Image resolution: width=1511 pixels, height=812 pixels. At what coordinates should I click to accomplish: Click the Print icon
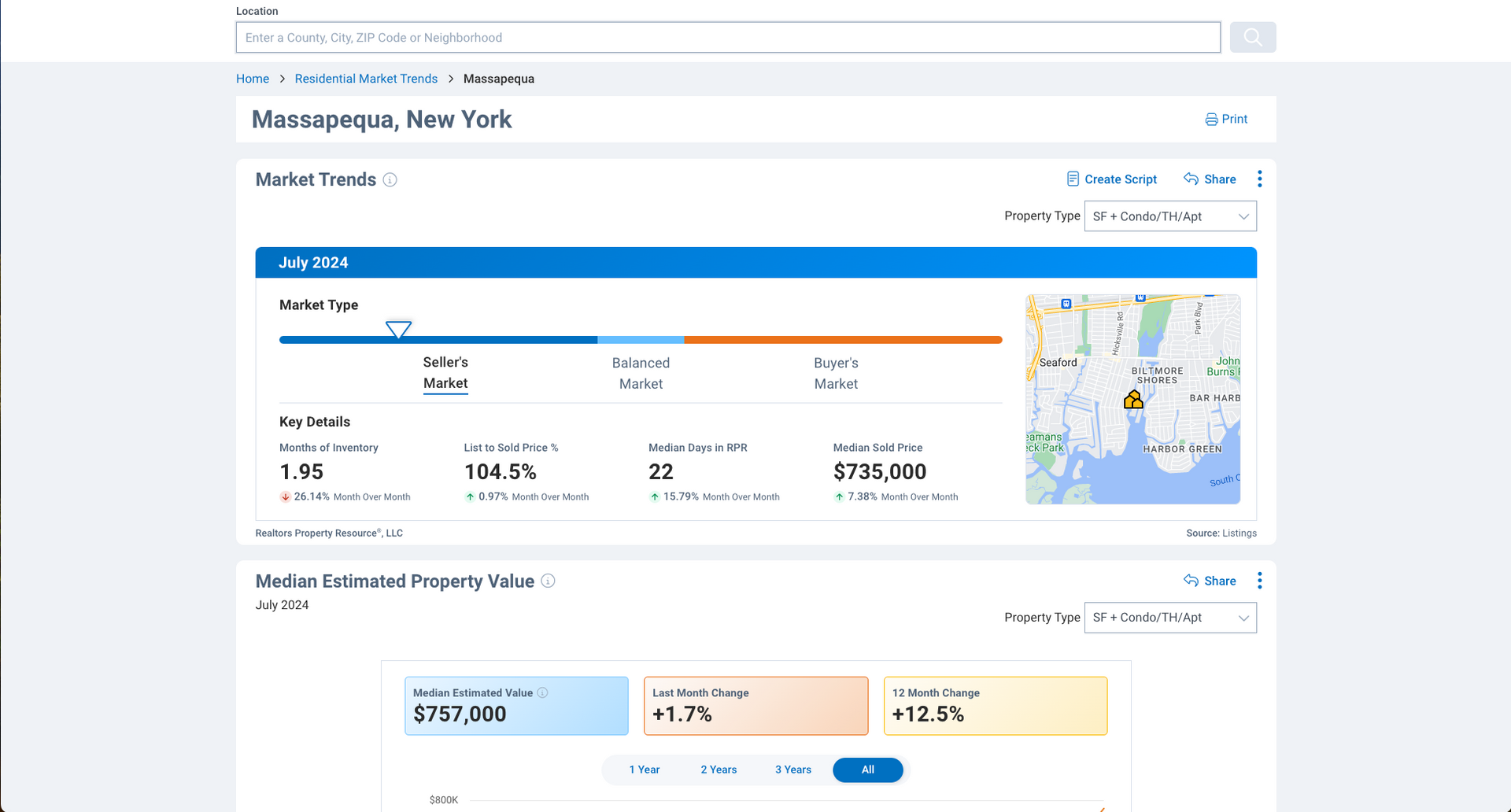click(1210, 119)
